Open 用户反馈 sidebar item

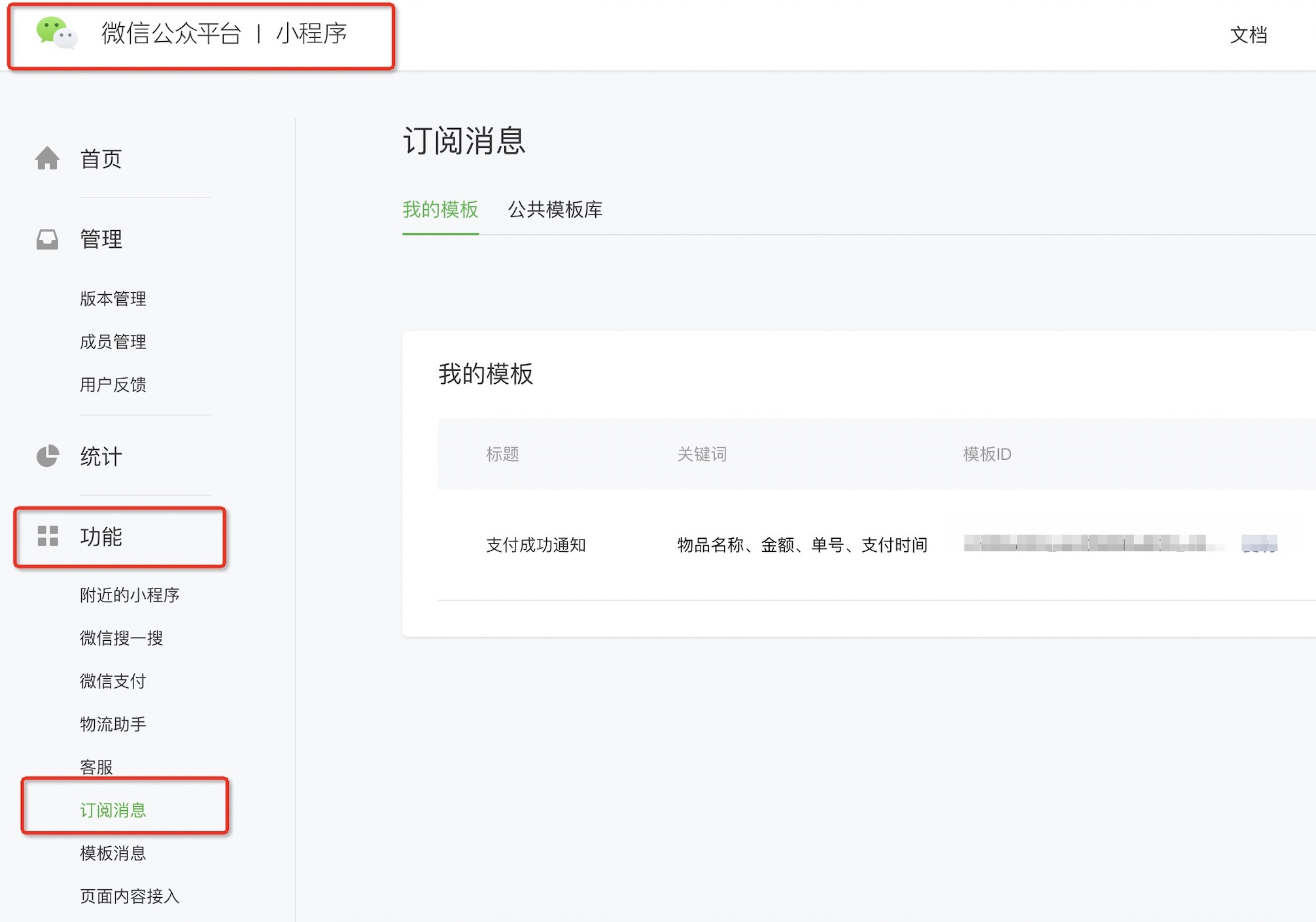113,384
